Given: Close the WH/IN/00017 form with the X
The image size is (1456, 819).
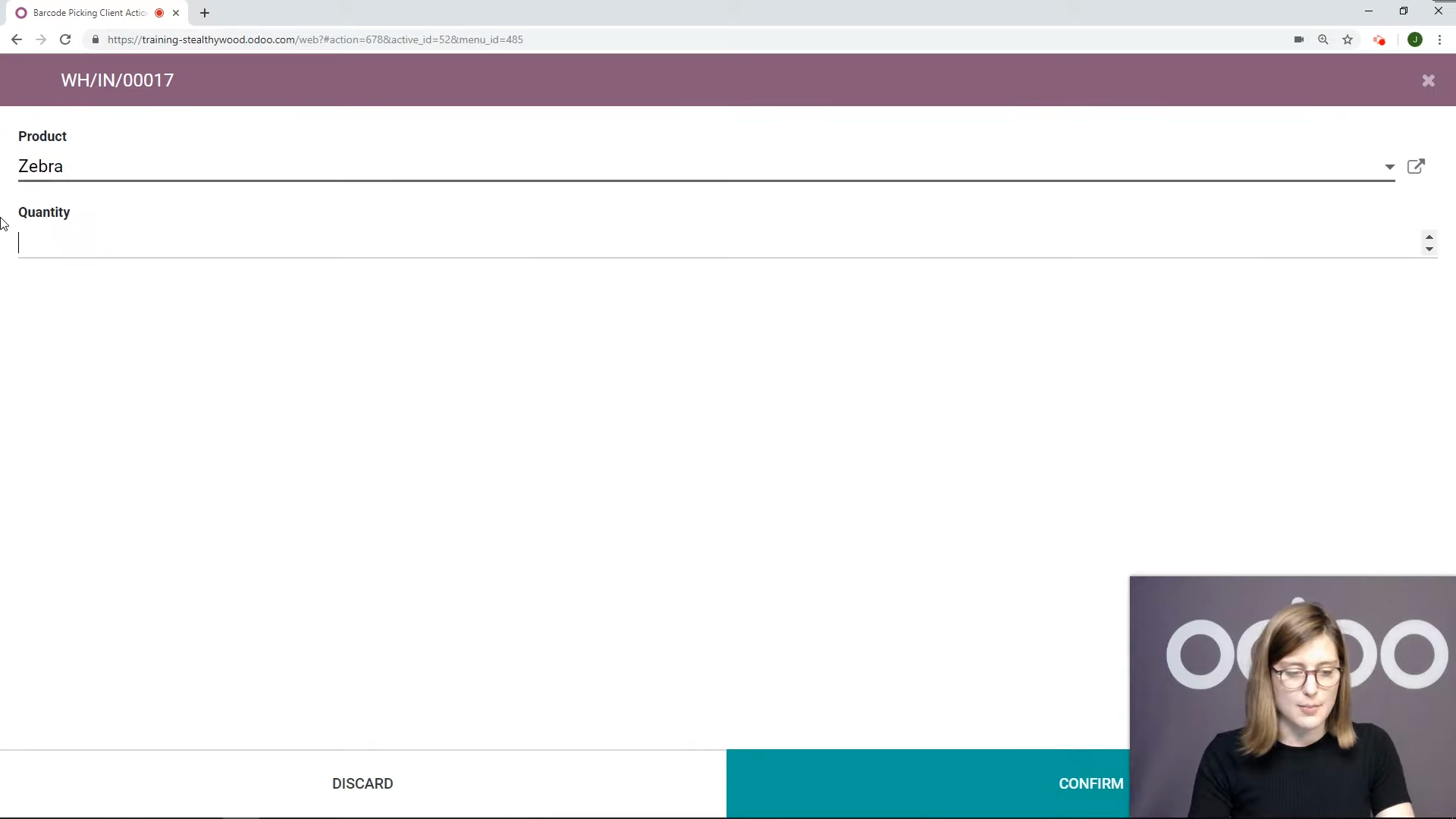Looking at the screenshot, I should click(1428, 80).
